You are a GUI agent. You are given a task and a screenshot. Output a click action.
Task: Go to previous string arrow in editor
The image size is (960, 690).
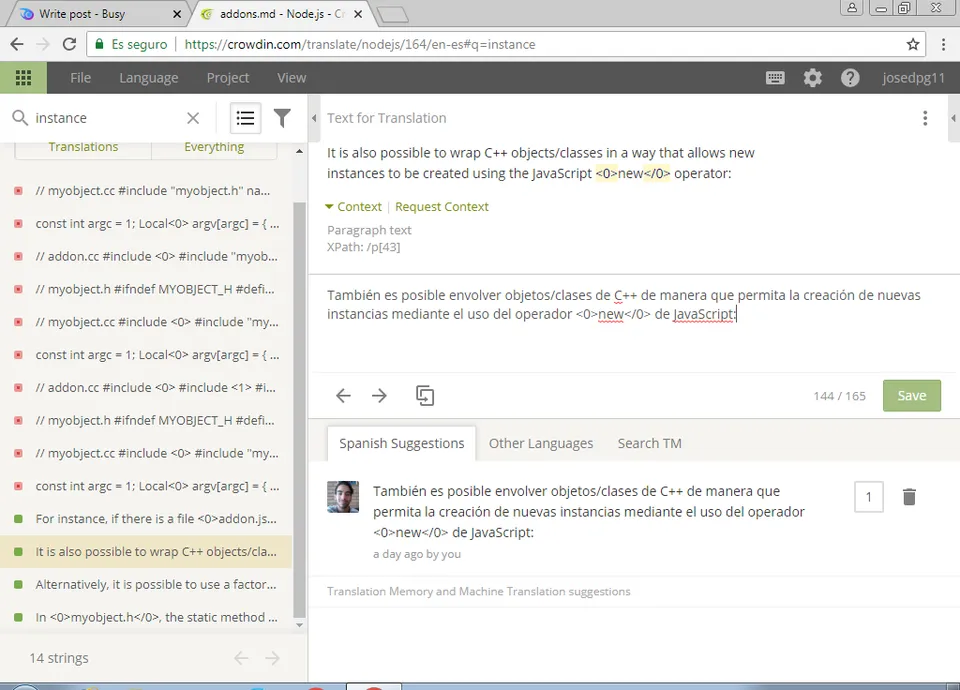pyautogui.click(x=343, y=396)
